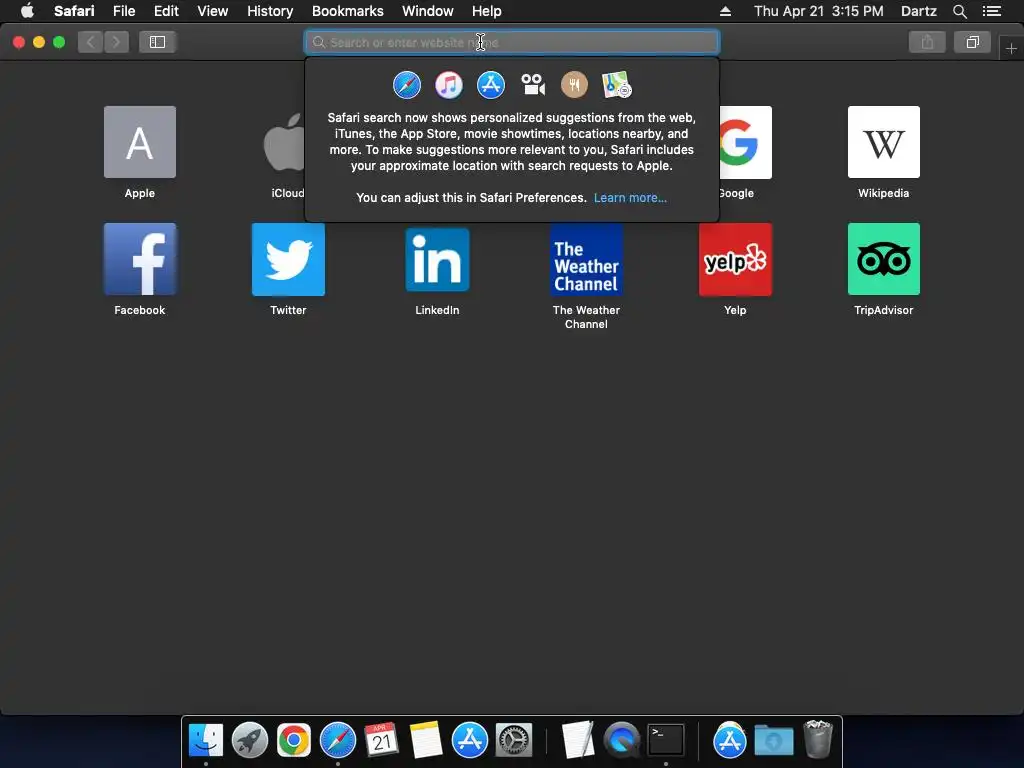Click the Safari compass icon in suggestions popup

[x=407, y=85]
